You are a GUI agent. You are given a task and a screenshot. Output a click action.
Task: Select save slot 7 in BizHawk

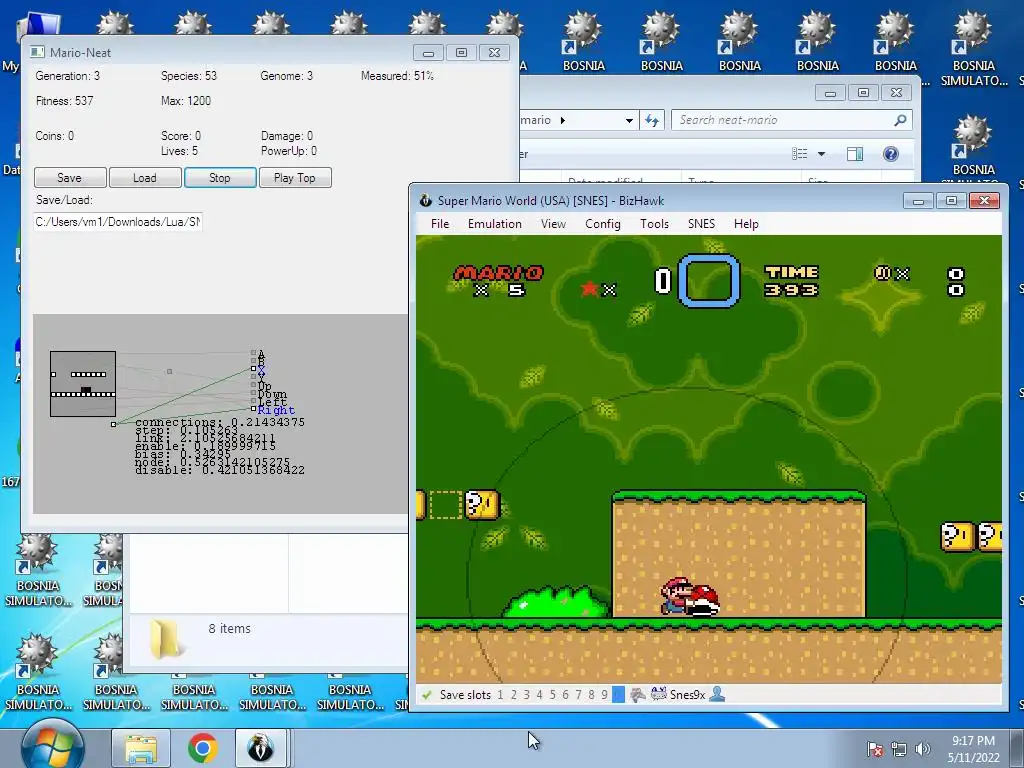[x=579, y=695]
